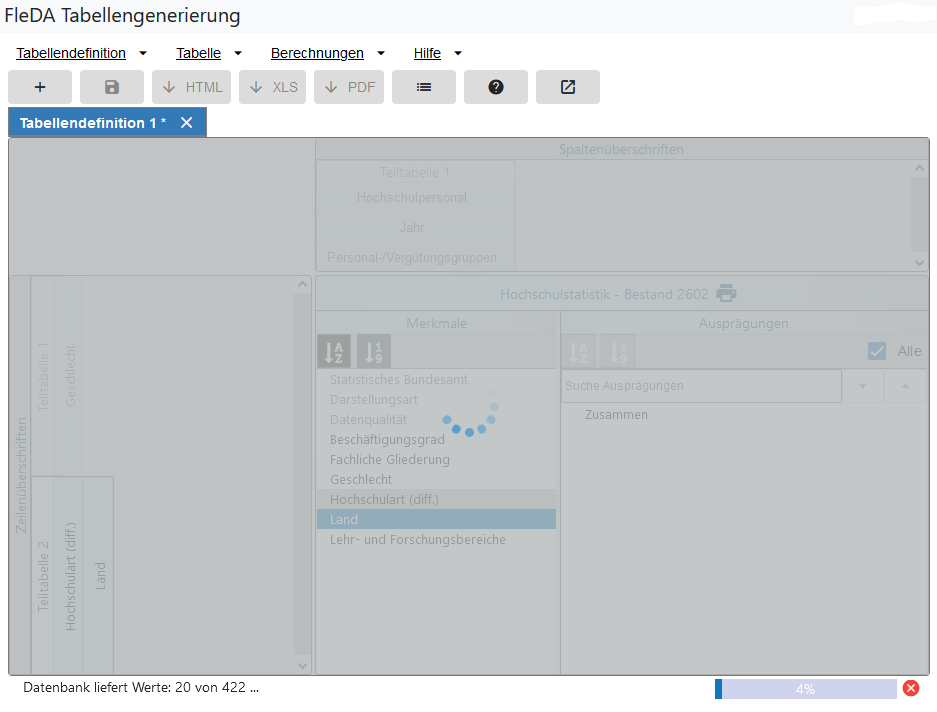Viewport: 937px width, 712px height.
Task: Click the help question mark icon
Action: [x=496, y=87]
